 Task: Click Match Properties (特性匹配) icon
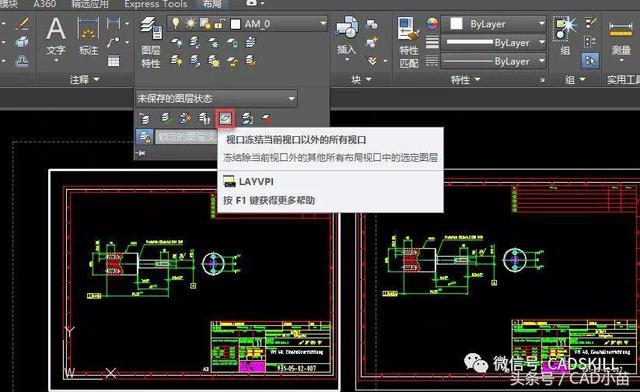[x=409, y=42]
